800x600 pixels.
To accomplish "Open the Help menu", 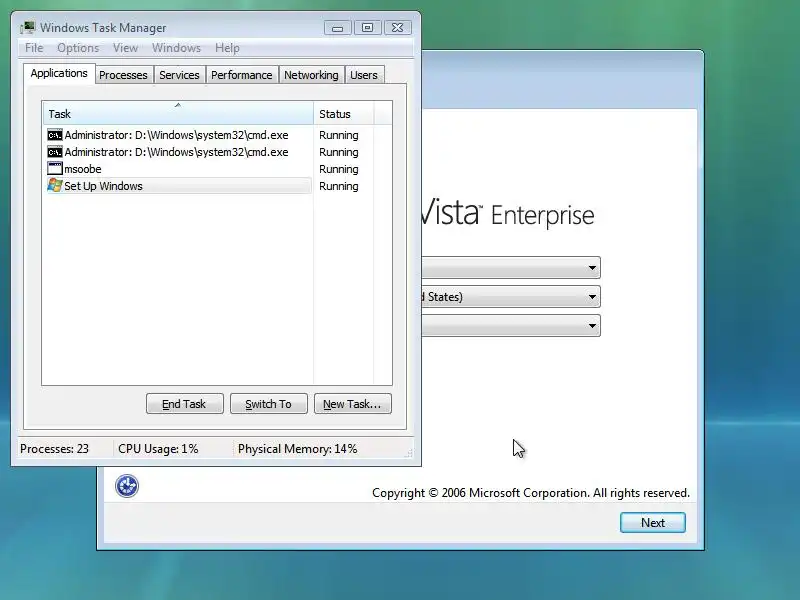I will pyautogui.click(x=227, y=48).
